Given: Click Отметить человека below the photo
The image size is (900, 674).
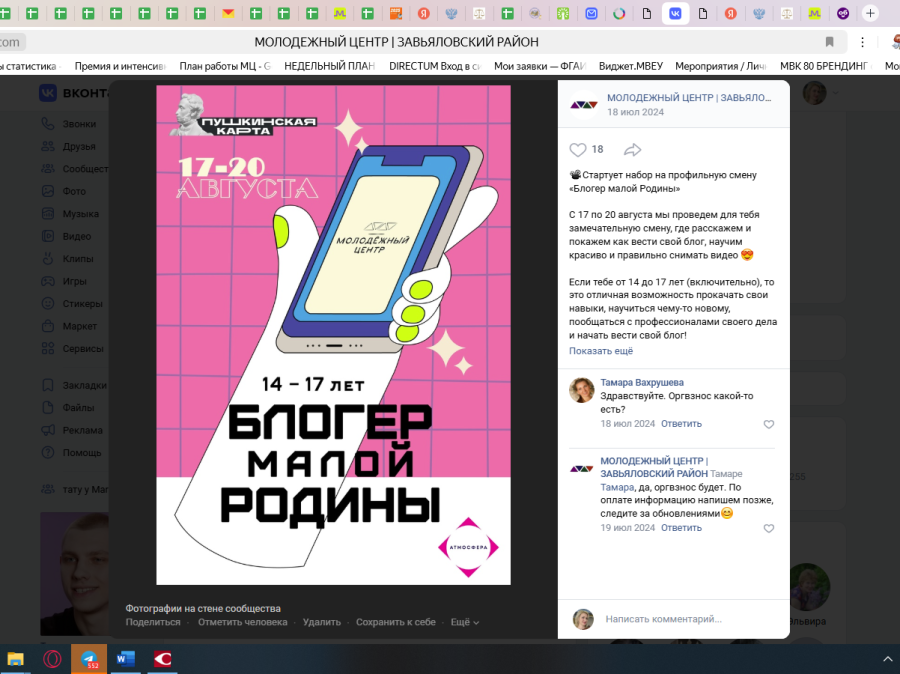Looking at the screenshot, I should 243,622.
